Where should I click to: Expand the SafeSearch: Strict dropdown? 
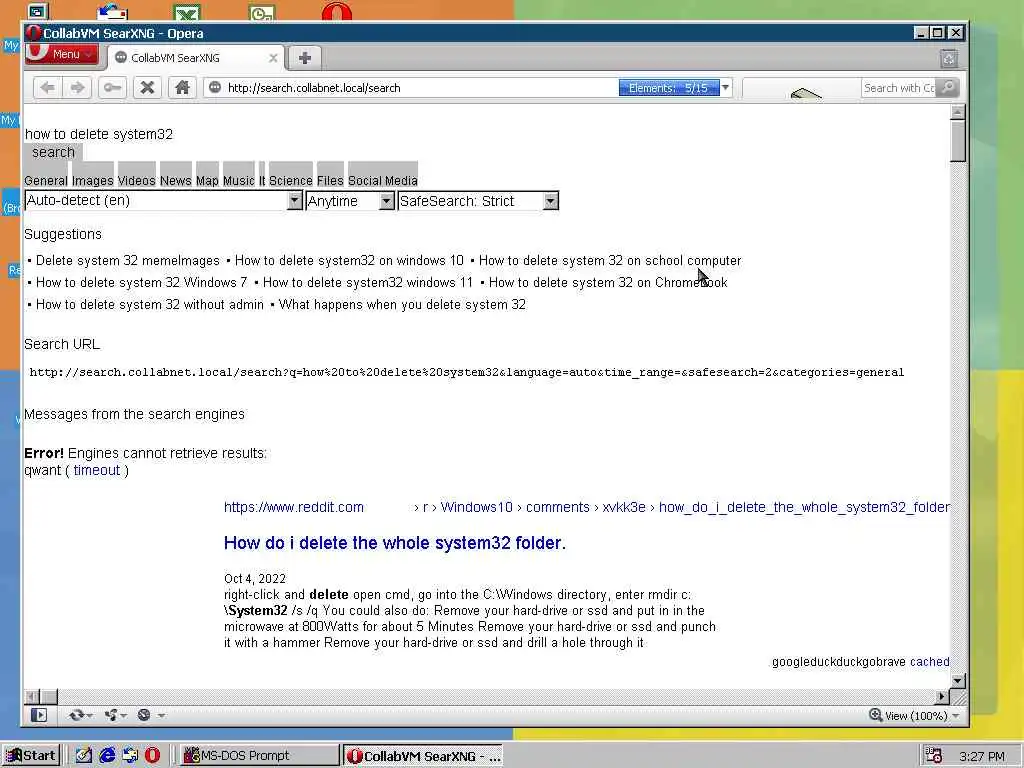[x=551, y=200]
